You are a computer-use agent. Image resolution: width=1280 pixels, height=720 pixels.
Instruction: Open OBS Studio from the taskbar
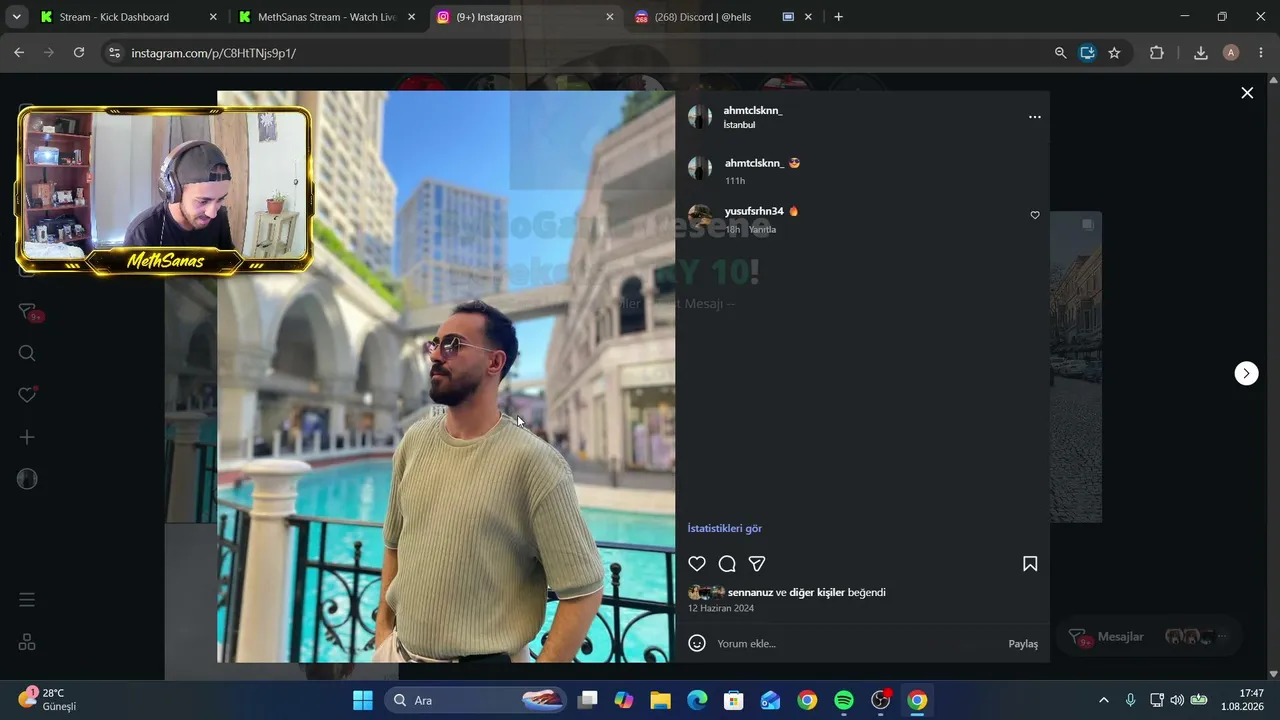click(881, 700)
